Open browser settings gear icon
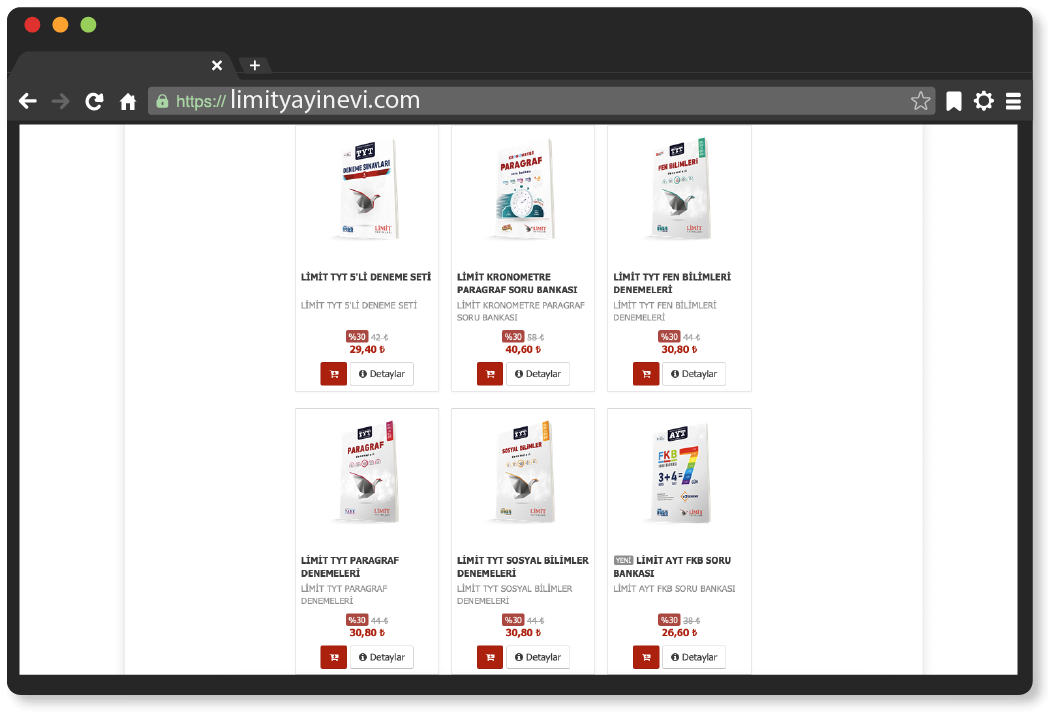 pos(984,101)
